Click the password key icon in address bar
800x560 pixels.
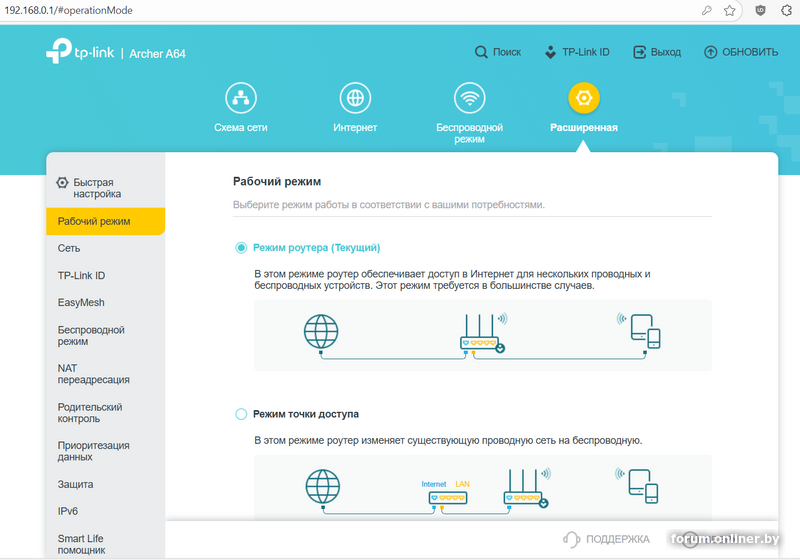pyautogui.click(x=707, y=10)
